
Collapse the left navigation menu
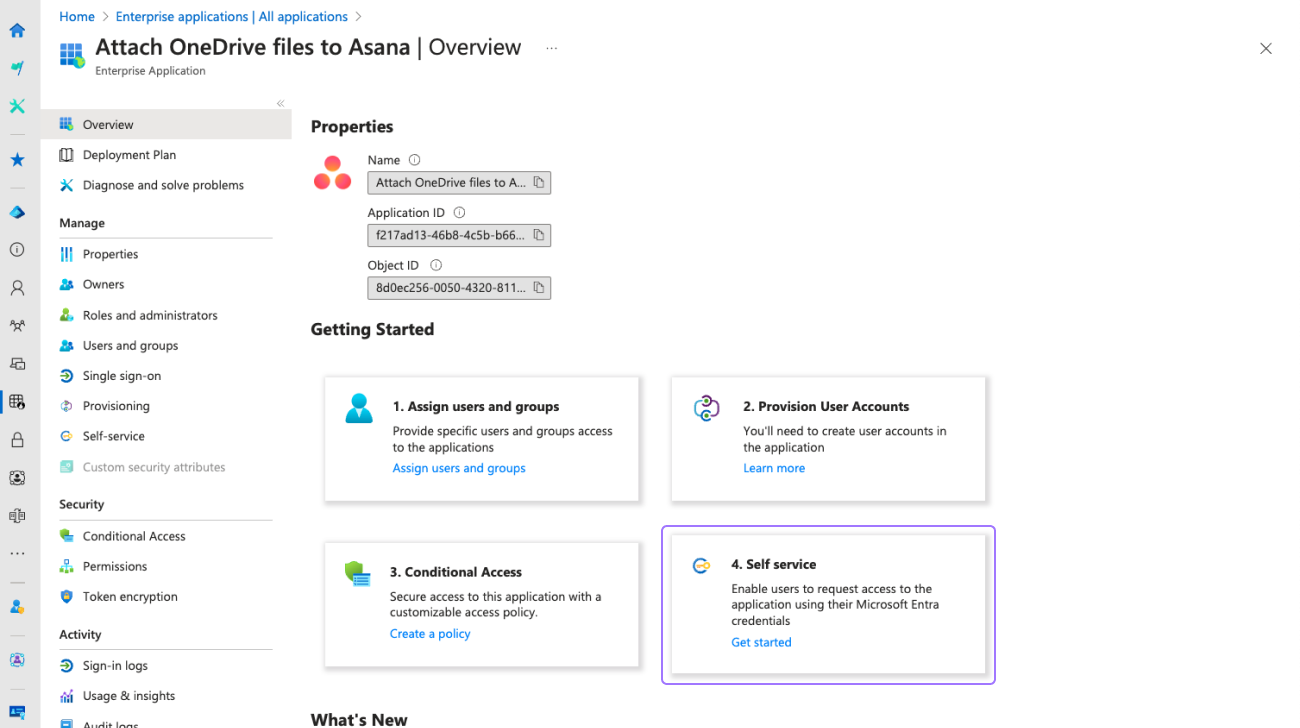point(280,104)
